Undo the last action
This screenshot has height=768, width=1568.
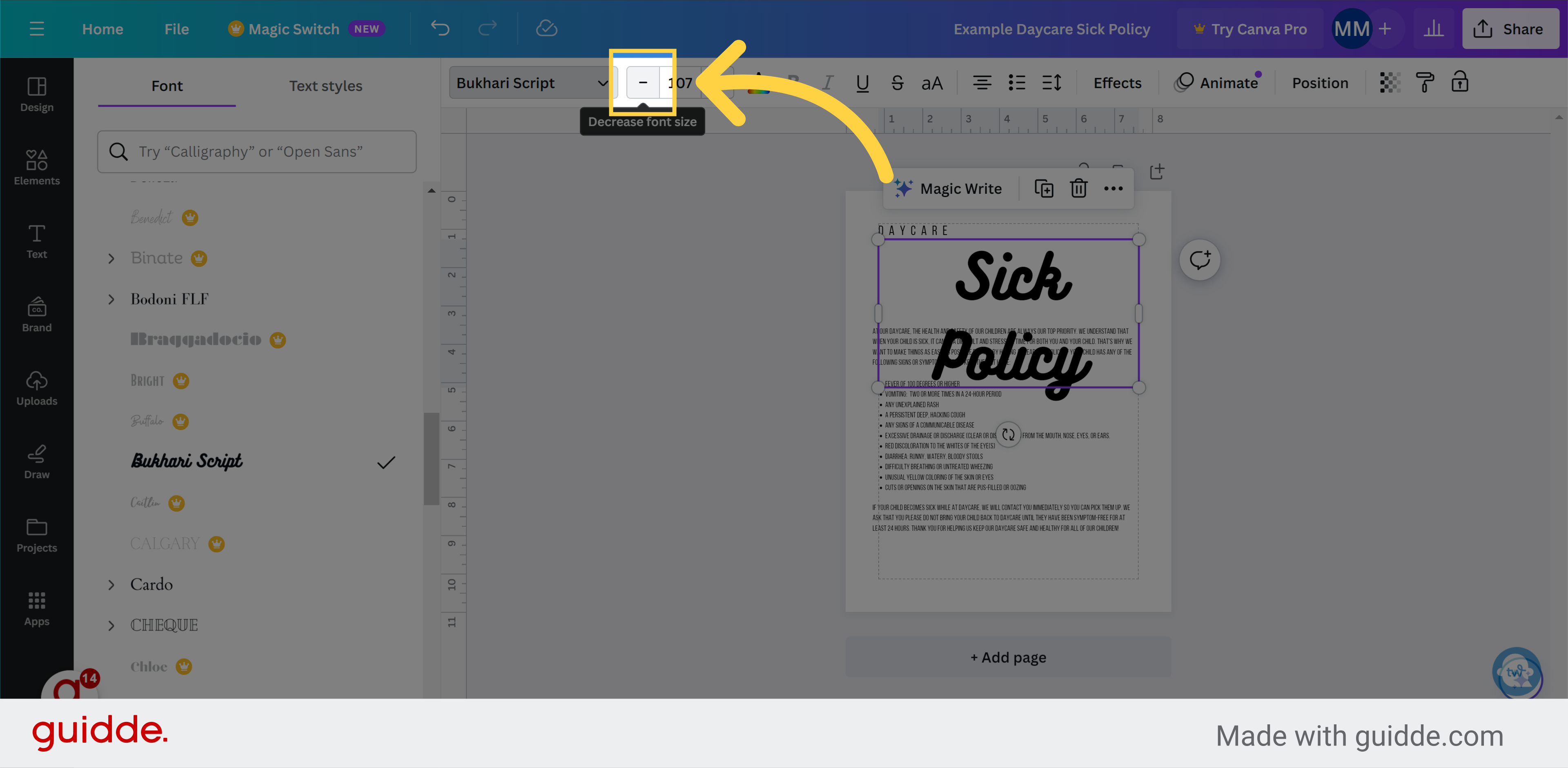tap(440, 29)
